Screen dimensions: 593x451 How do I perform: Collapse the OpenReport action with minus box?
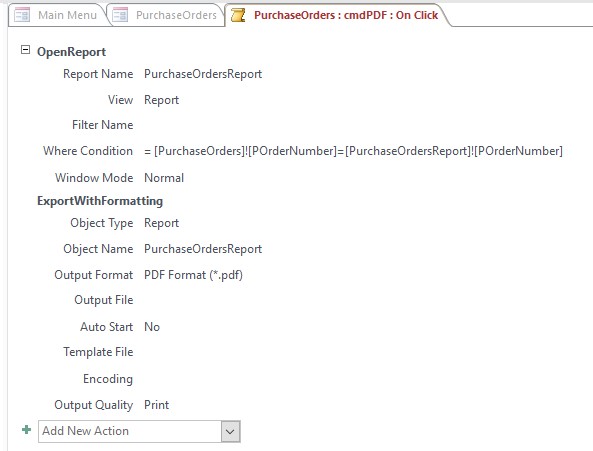click(x=25, y=50)
